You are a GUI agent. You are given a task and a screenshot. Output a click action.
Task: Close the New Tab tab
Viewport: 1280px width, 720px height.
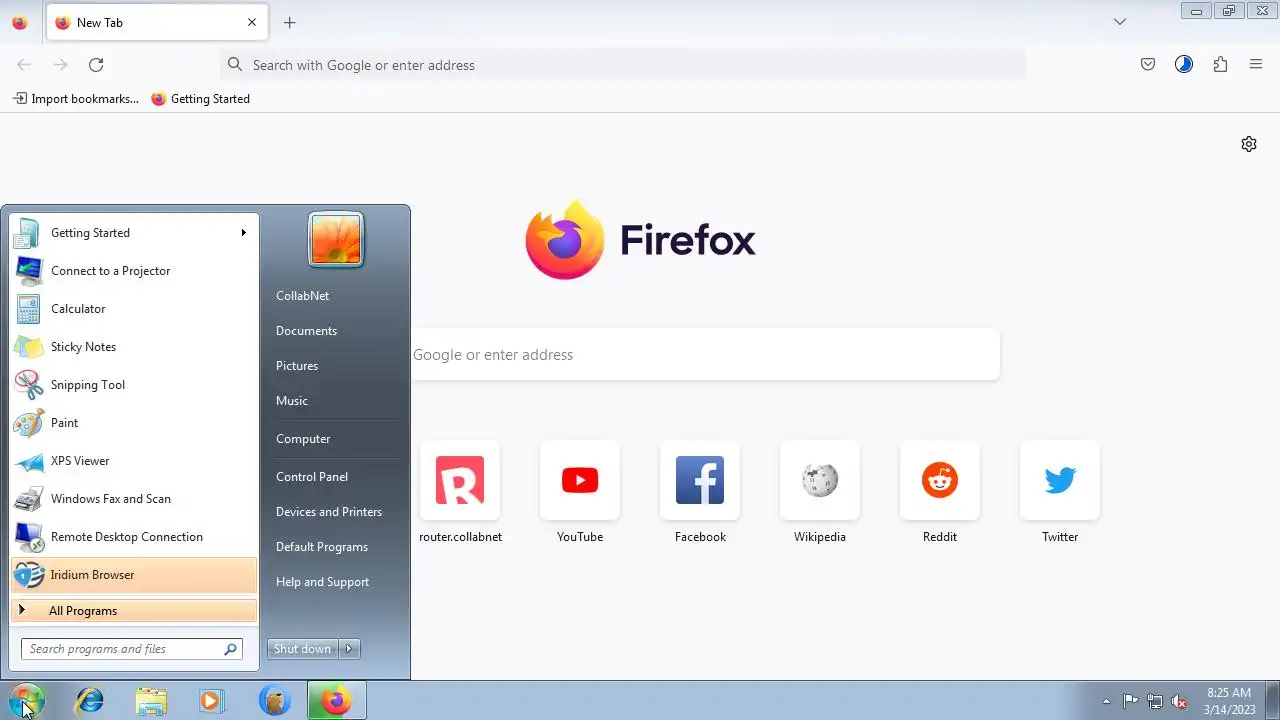[252, 23]
